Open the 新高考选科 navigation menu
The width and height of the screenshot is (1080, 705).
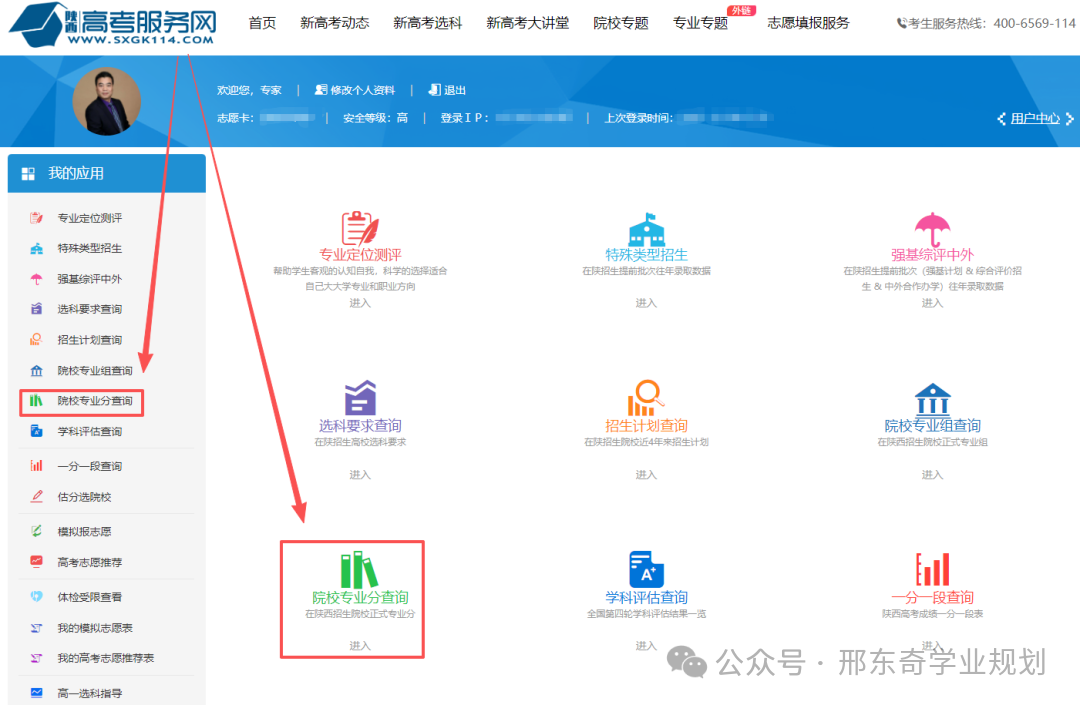(x=427, y=23)
